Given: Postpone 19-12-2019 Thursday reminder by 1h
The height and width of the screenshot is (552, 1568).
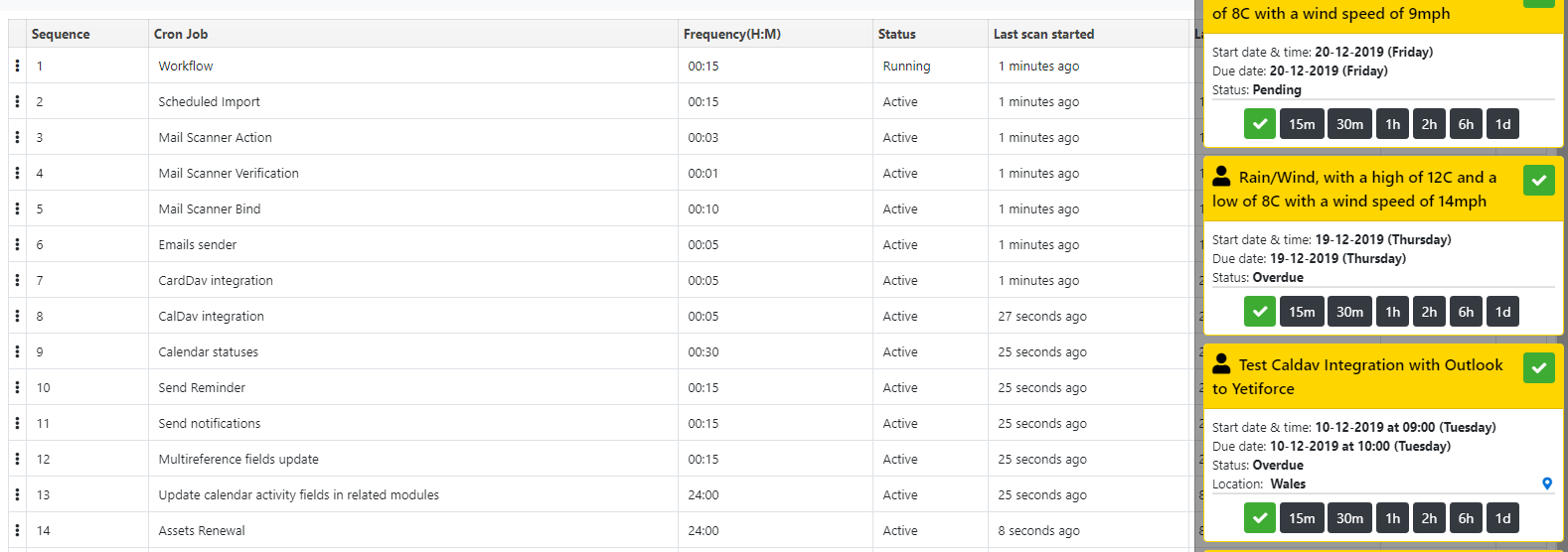Looking at the screenshot, I should [x=1393, y=312].
